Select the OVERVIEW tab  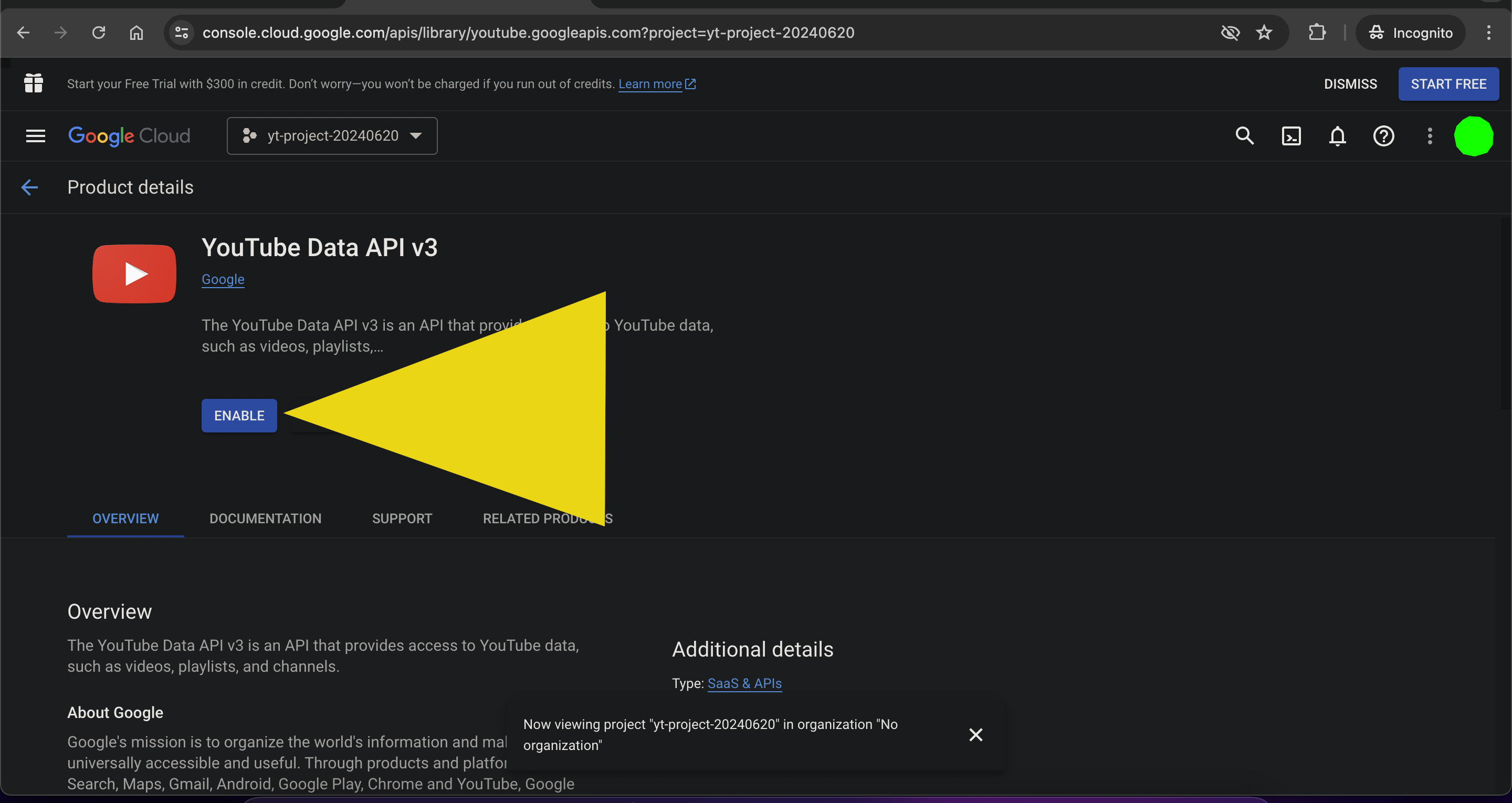point(125,519)
